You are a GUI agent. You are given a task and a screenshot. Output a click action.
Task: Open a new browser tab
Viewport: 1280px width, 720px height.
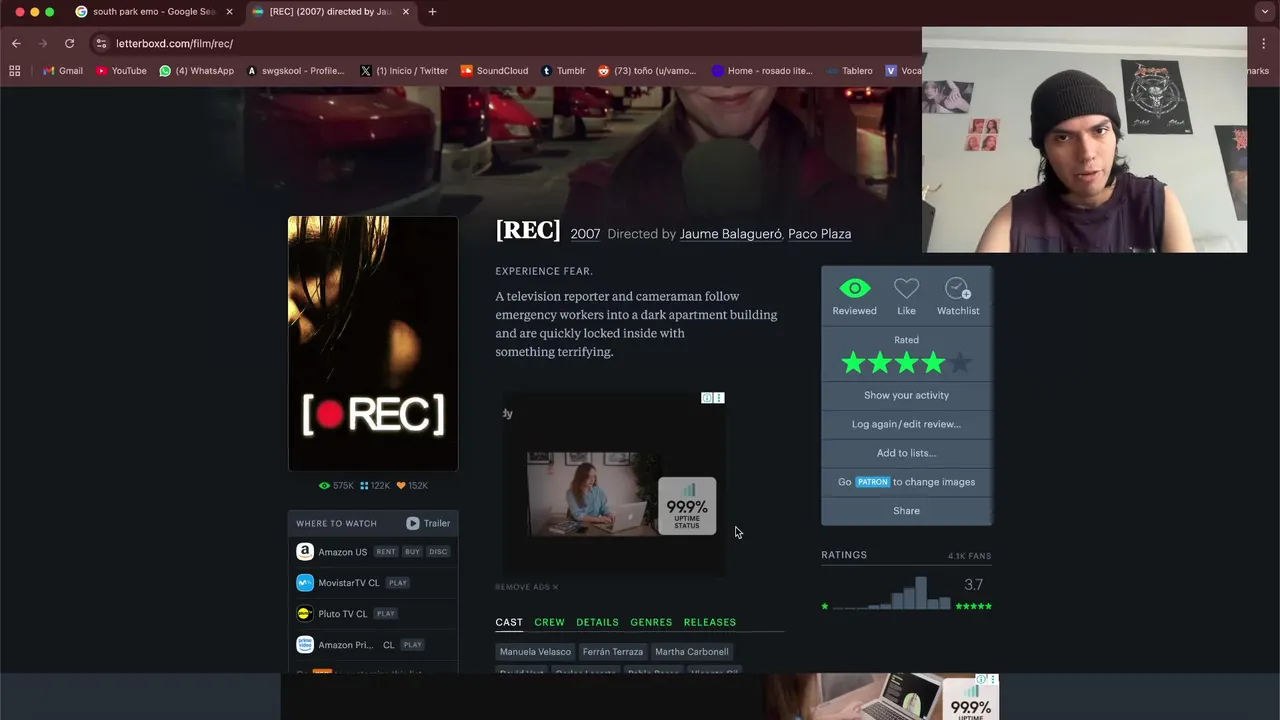click(x=432, y=12)
